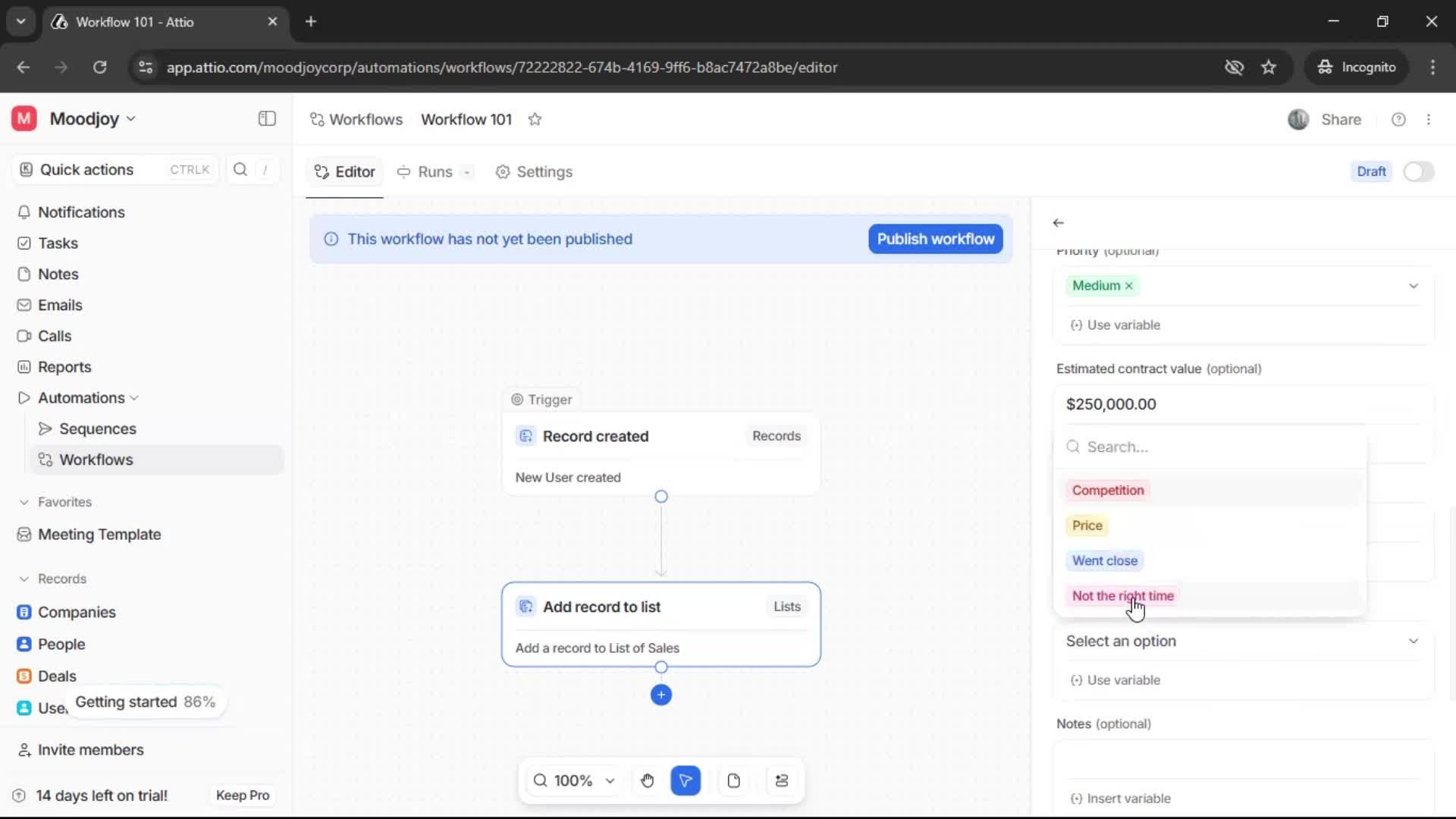Image resolution: width=1456 pixels, height=819 pixels.
Task: Toggle the Draft switch to publish mode
Action: (x=1418, y=171)
